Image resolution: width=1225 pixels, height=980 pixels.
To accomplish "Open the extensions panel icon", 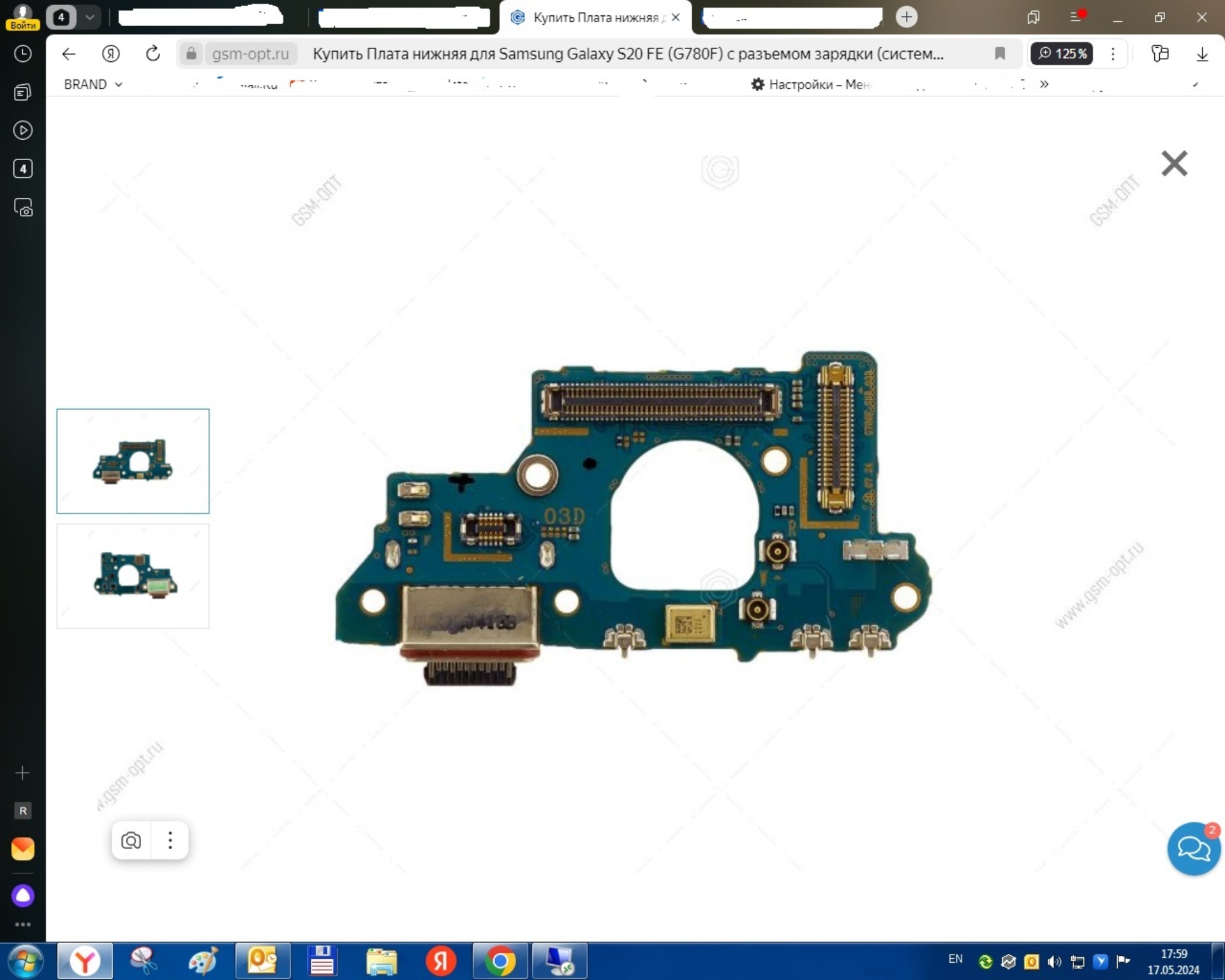I will click(x=1160, y=54).
